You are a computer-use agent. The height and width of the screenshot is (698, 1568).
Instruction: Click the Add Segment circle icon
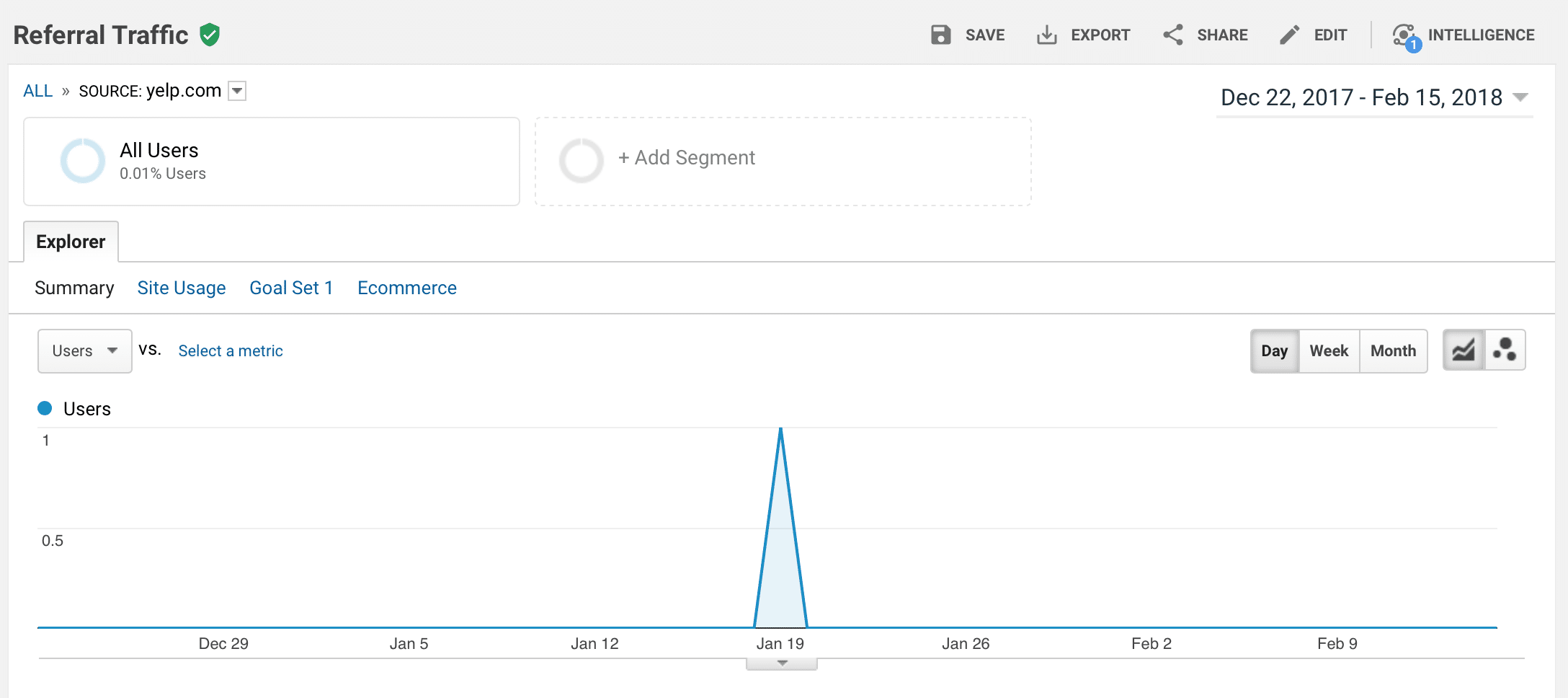pyautogui.click(x=582, y=161)
